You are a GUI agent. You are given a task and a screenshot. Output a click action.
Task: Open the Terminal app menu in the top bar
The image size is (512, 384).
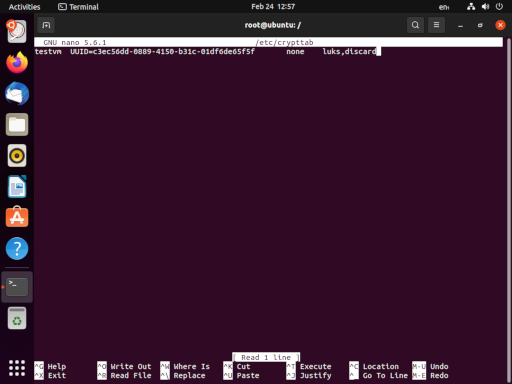pyautogui.click(x=78, y=7)
